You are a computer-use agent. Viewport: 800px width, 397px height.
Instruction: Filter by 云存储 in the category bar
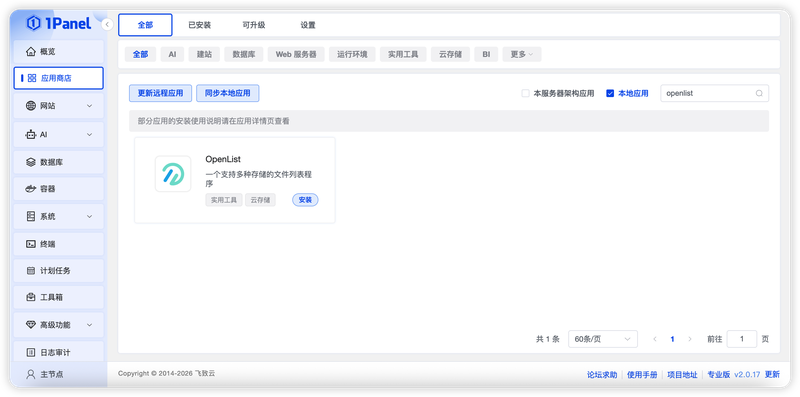[x=451, y=54]
